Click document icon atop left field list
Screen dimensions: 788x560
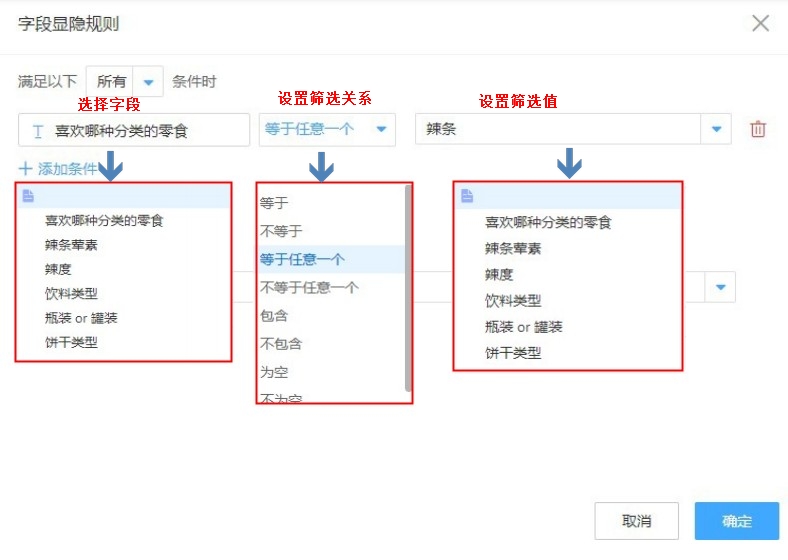pyautogui.click(x=28, y=196)
